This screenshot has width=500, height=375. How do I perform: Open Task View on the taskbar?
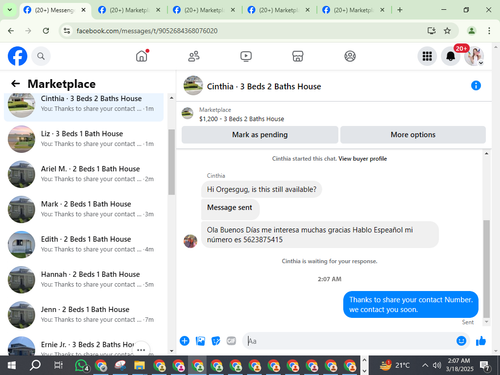coord(58,365)
